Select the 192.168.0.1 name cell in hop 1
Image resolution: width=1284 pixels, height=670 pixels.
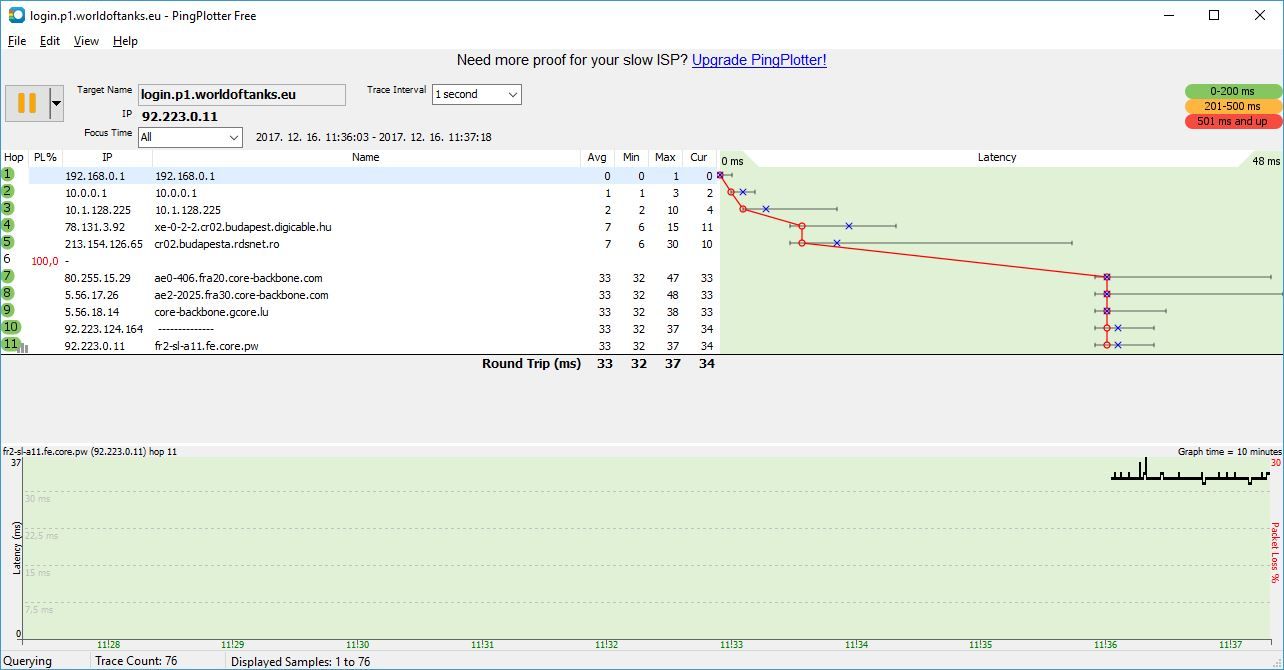click(x=185, y=176)
